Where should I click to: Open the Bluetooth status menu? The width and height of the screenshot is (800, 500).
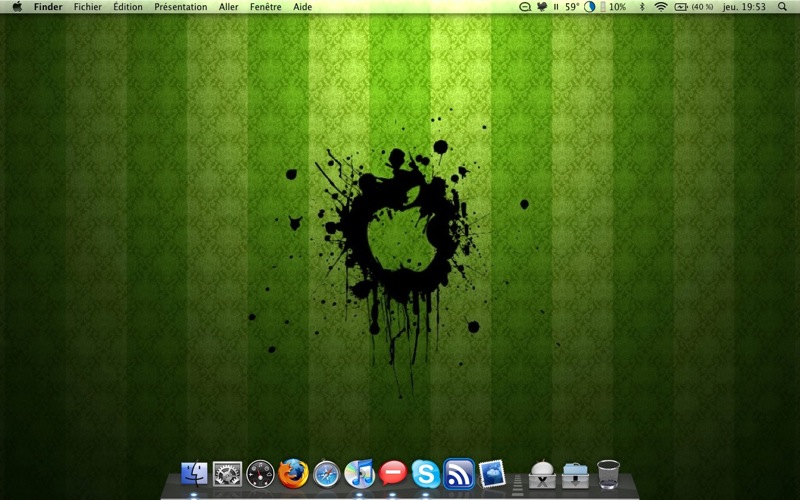point(642,7)
